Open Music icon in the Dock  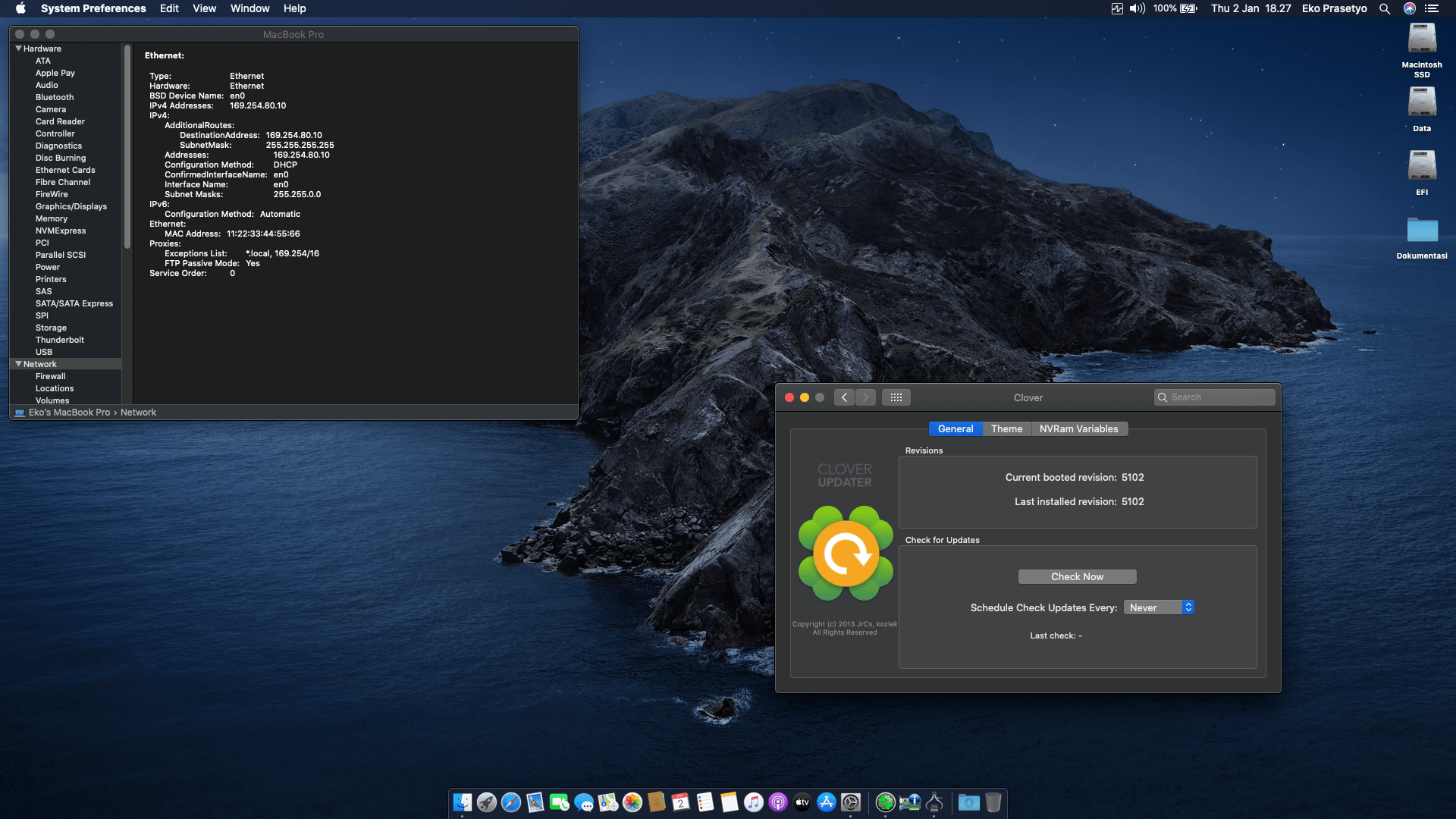pyautogui.click(x=754, y=802)
